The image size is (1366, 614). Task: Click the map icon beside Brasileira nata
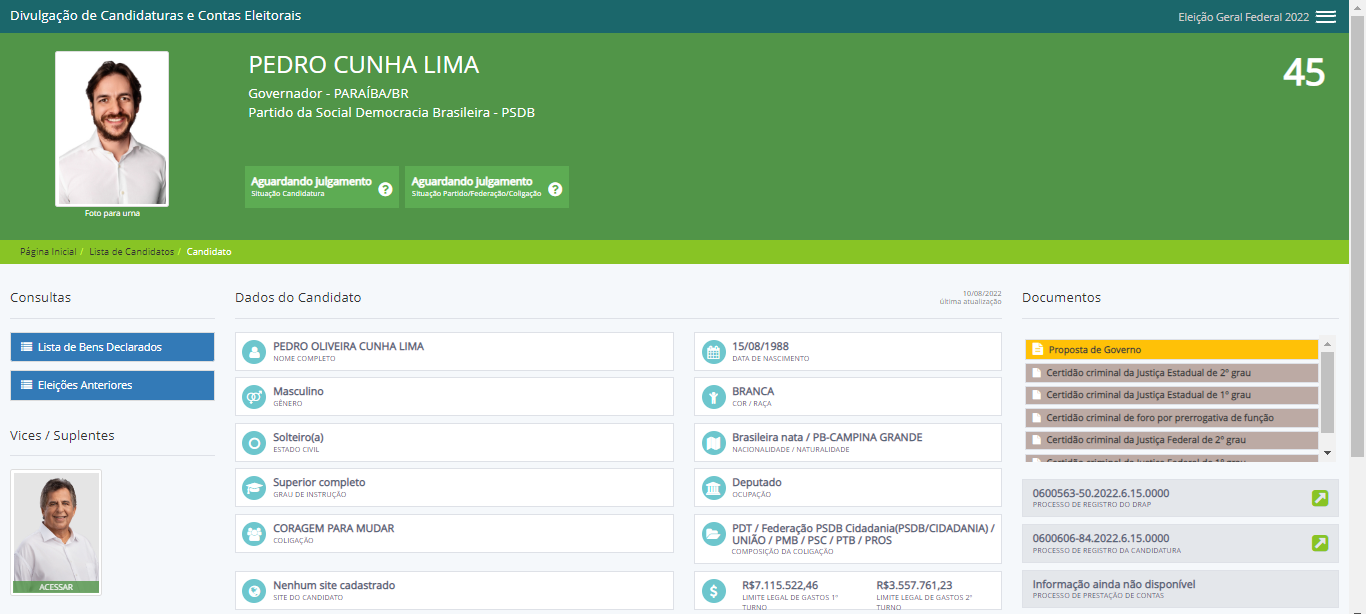coord(713,442)
